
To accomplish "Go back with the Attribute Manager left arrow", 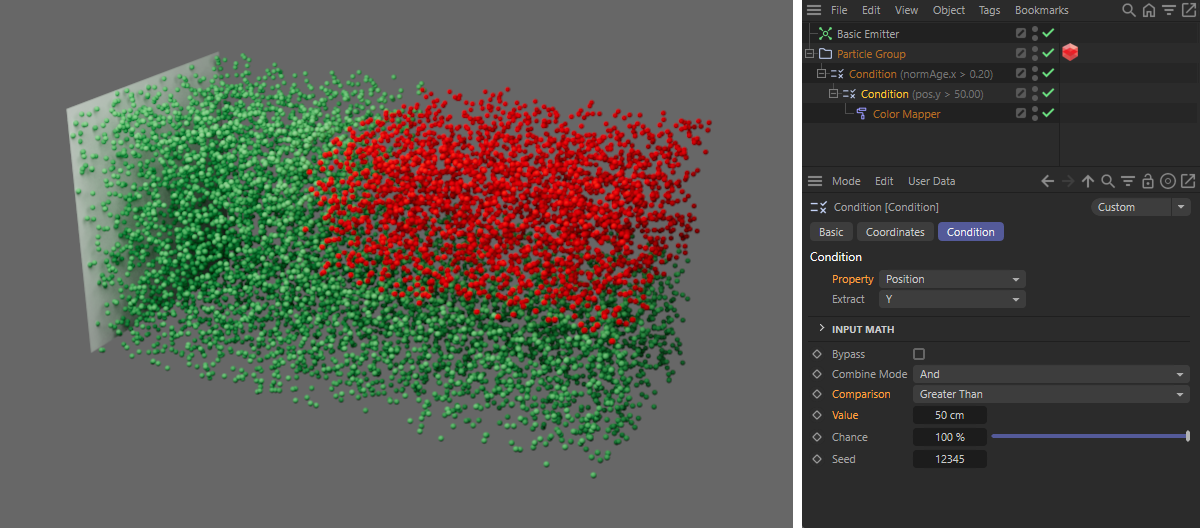I will pos(1048,181).
